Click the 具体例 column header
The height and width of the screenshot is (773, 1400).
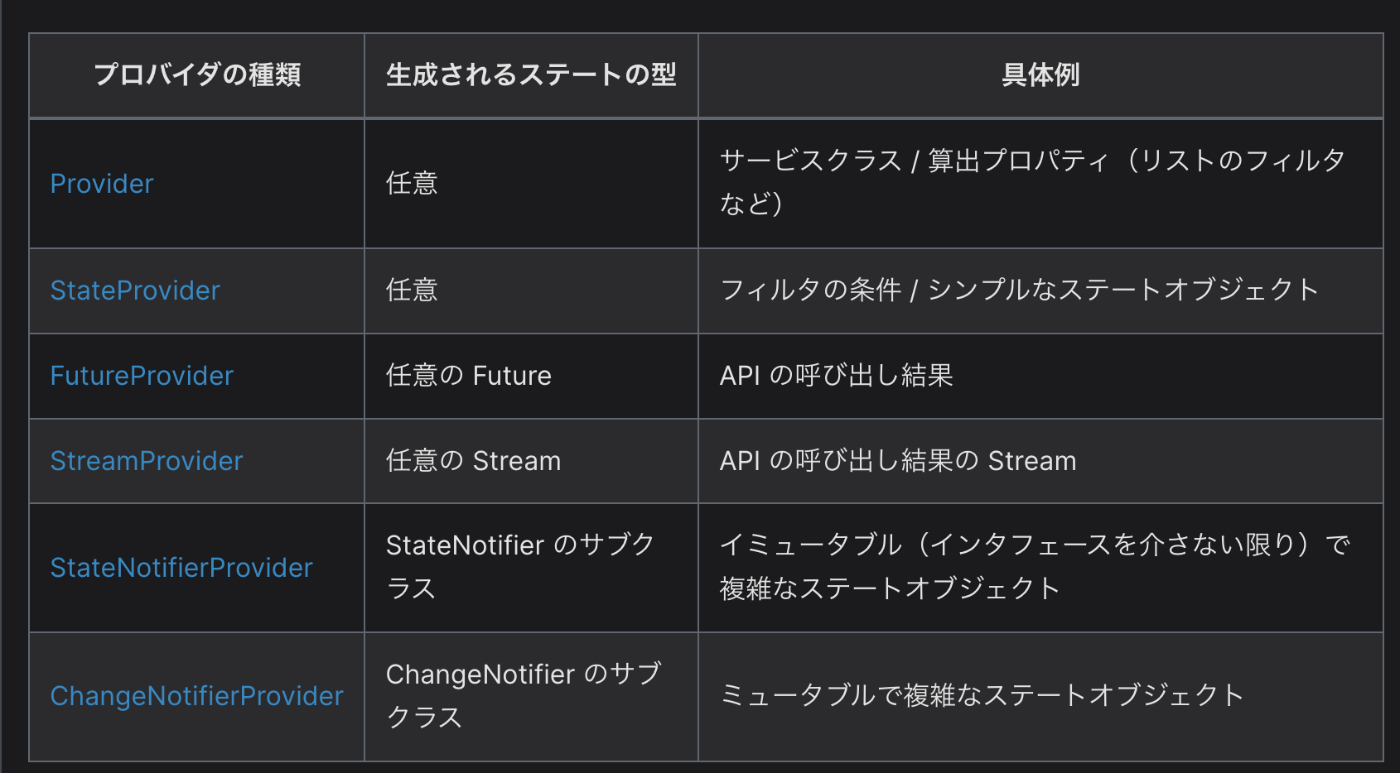[1040, 76]
